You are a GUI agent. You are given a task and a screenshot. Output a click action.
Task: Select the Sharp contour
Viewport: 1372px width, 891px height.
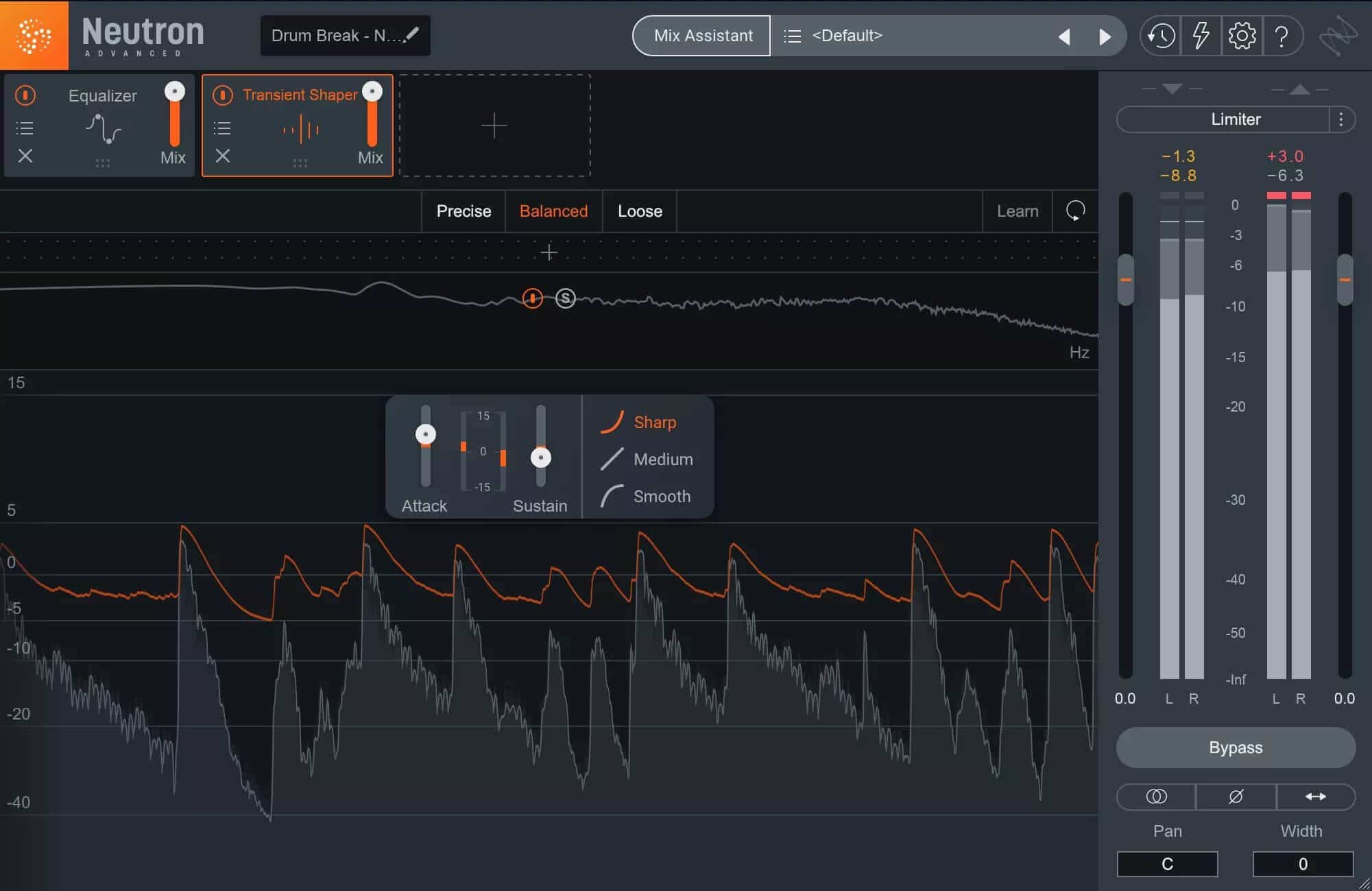click(638, 422)
